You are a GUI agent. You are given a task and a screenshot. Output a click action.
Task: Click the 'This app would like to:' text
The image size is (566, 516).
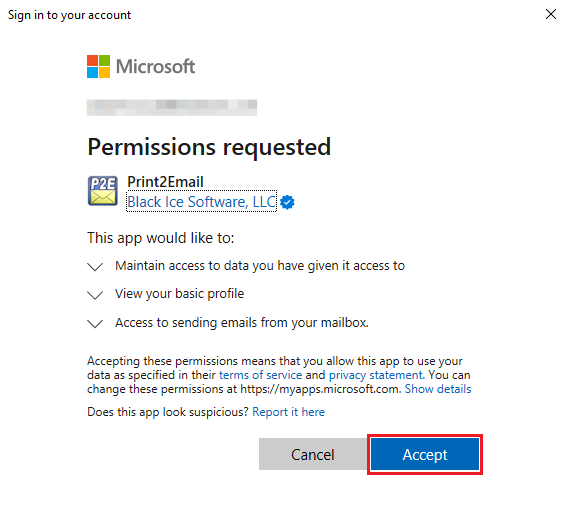click(161, 238)
